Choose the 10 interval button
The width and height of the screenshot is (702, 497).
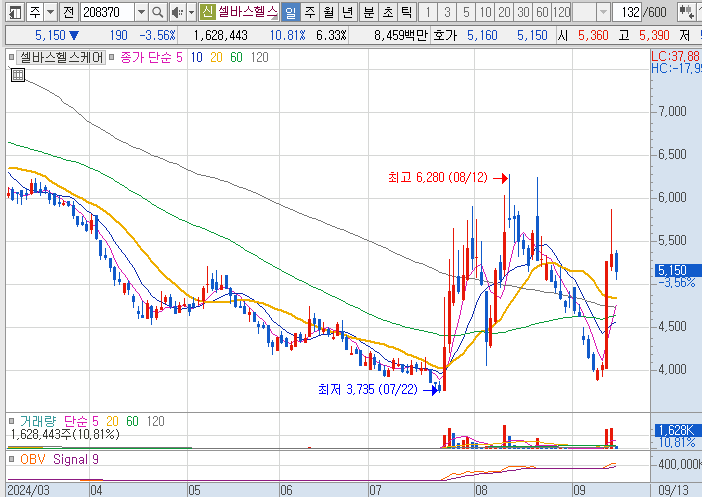coord(485,12)
